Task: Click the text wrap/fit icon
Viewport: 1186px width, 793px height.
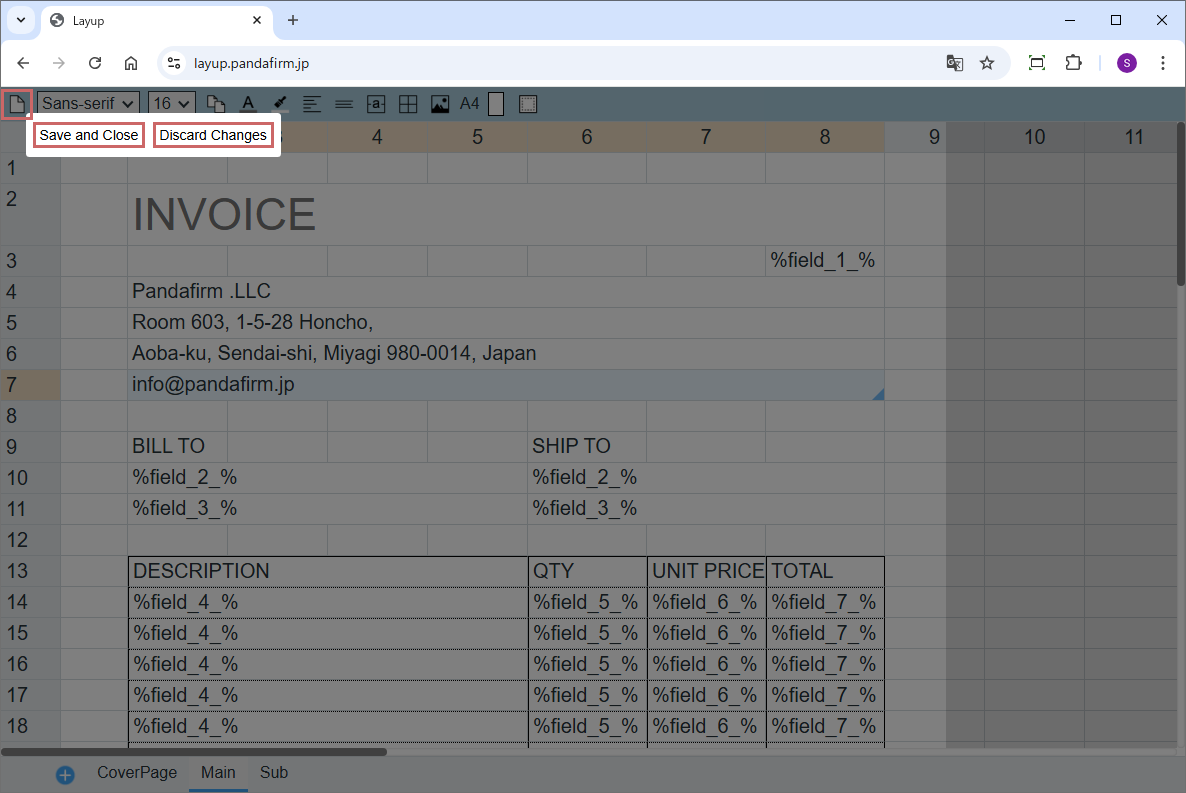Action: coord(376,103)
